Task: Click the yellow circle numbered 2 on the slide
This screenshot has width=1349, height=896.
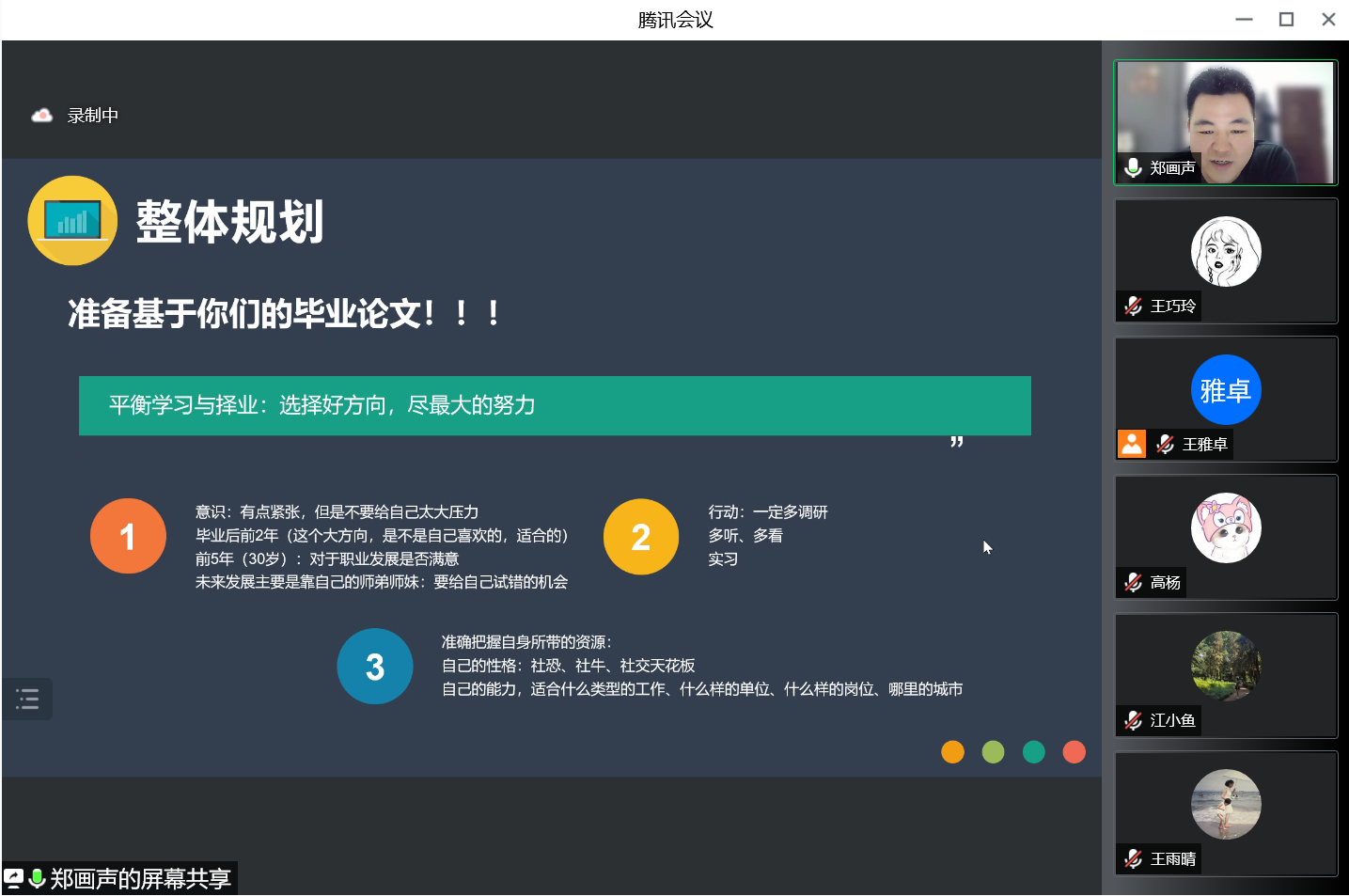Action: point(641,536)
